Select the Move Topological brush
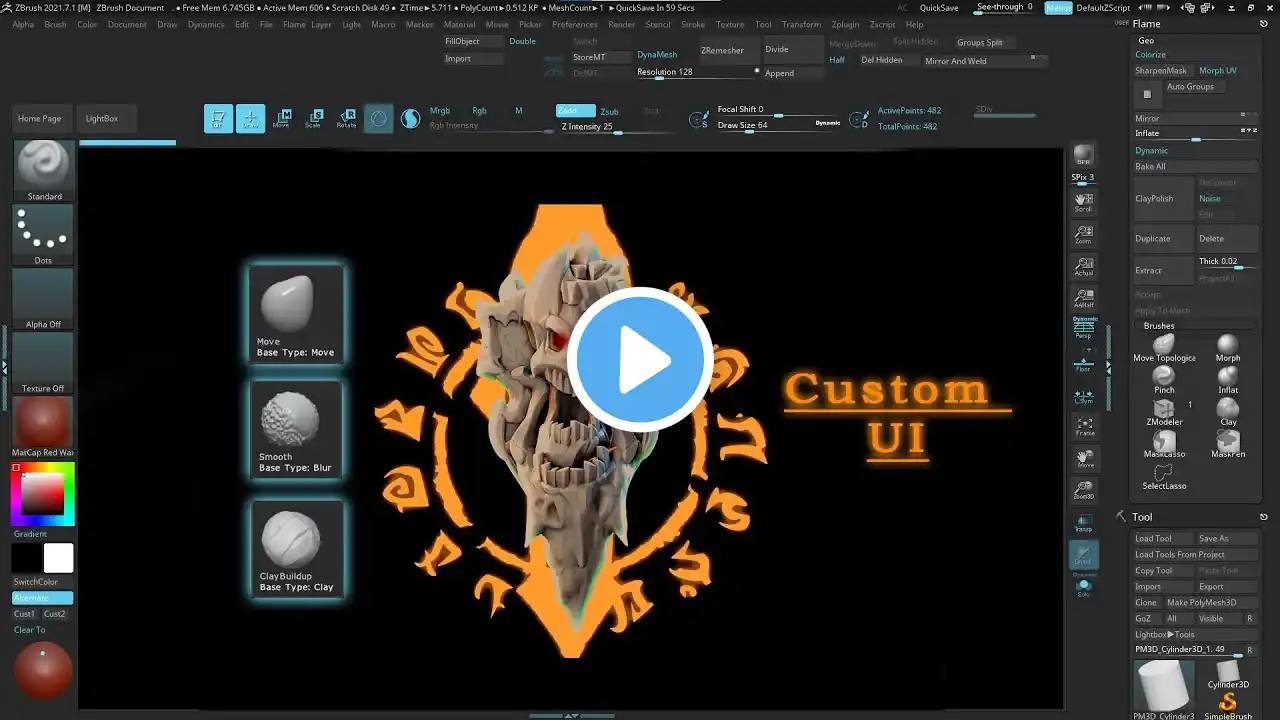Viewport: 1280px width, 720px height. tap(1164, 347)
